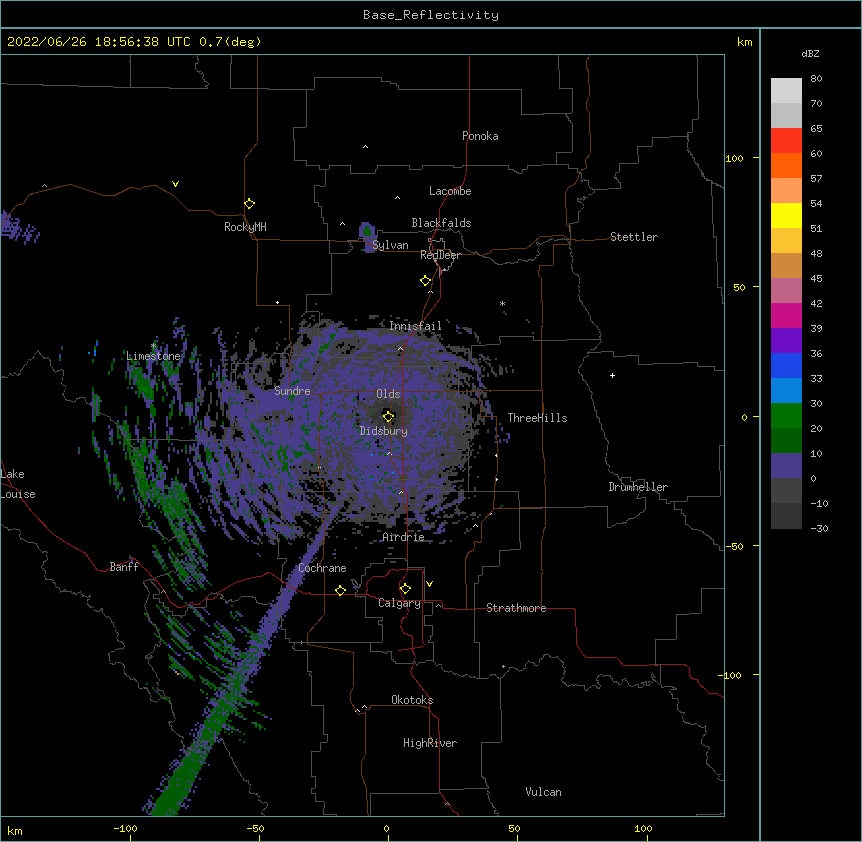This screenshot has height=842, width=862.
Task: Click the RedDeer city label
Action: coord(440,255)
